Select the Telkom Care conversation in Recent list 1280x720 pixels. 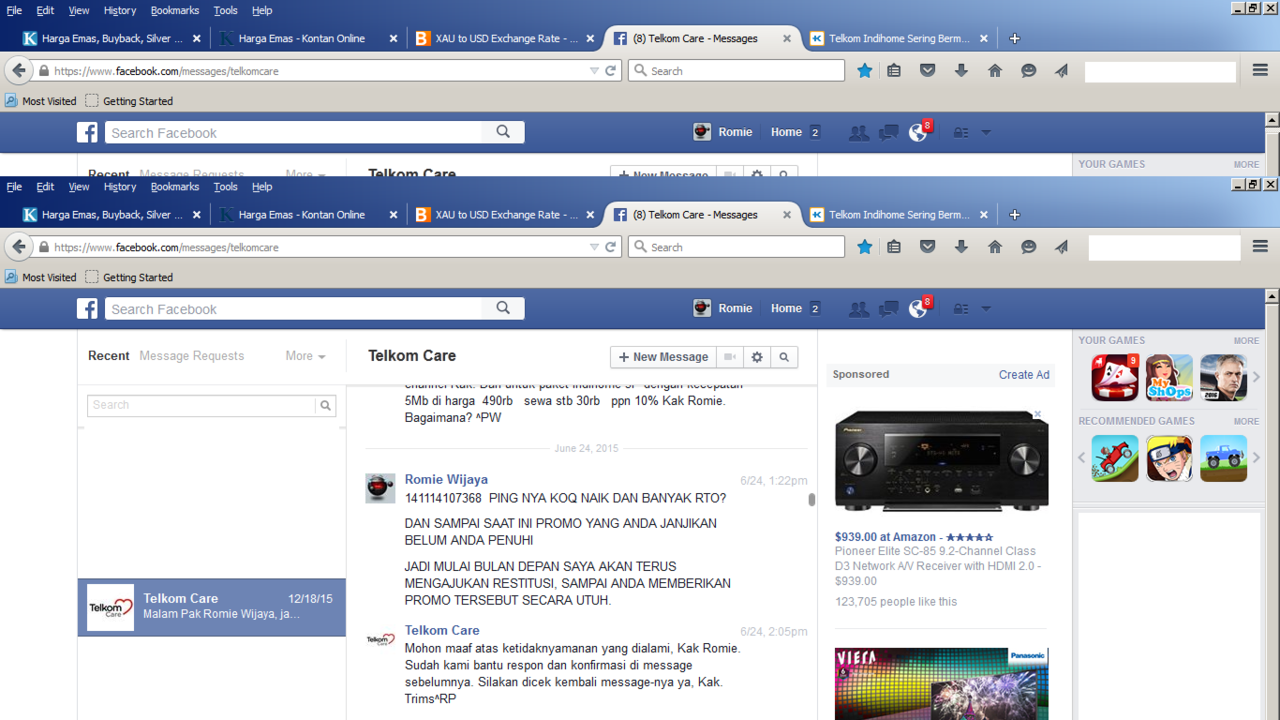(x=212, y=607)
